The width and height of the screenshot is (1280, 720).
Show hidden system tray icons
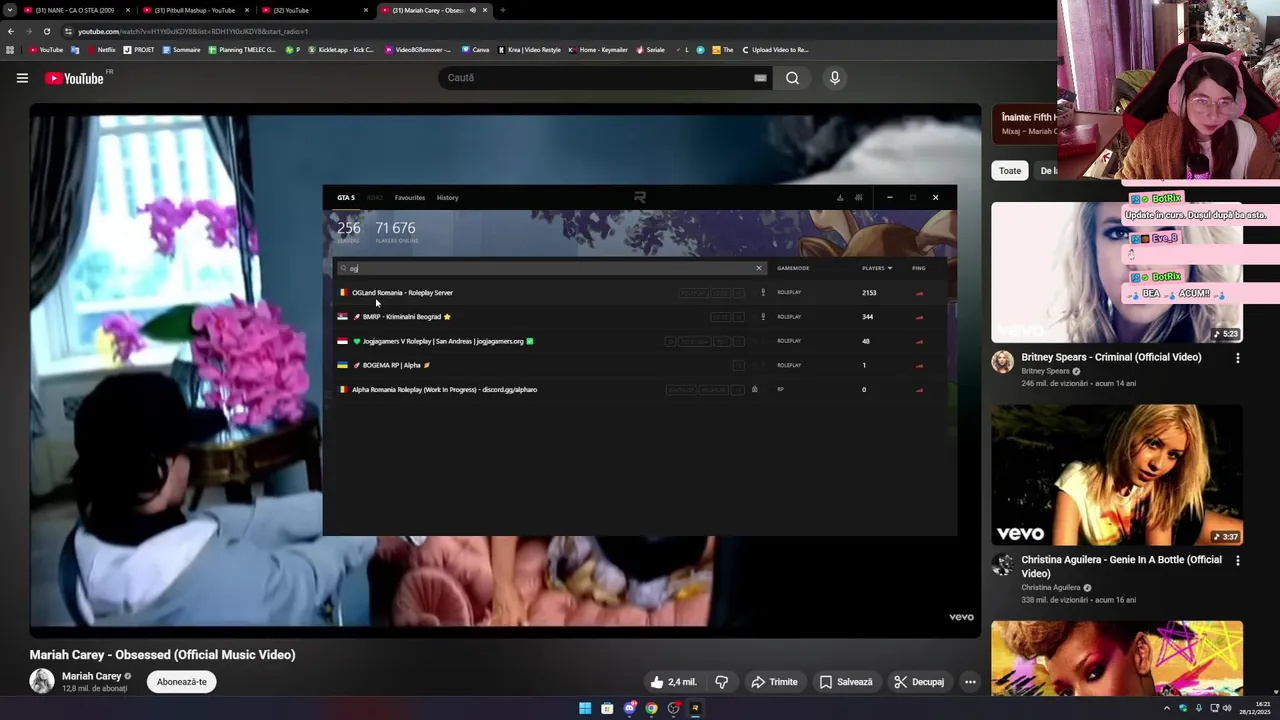[x=1166, y=708]
